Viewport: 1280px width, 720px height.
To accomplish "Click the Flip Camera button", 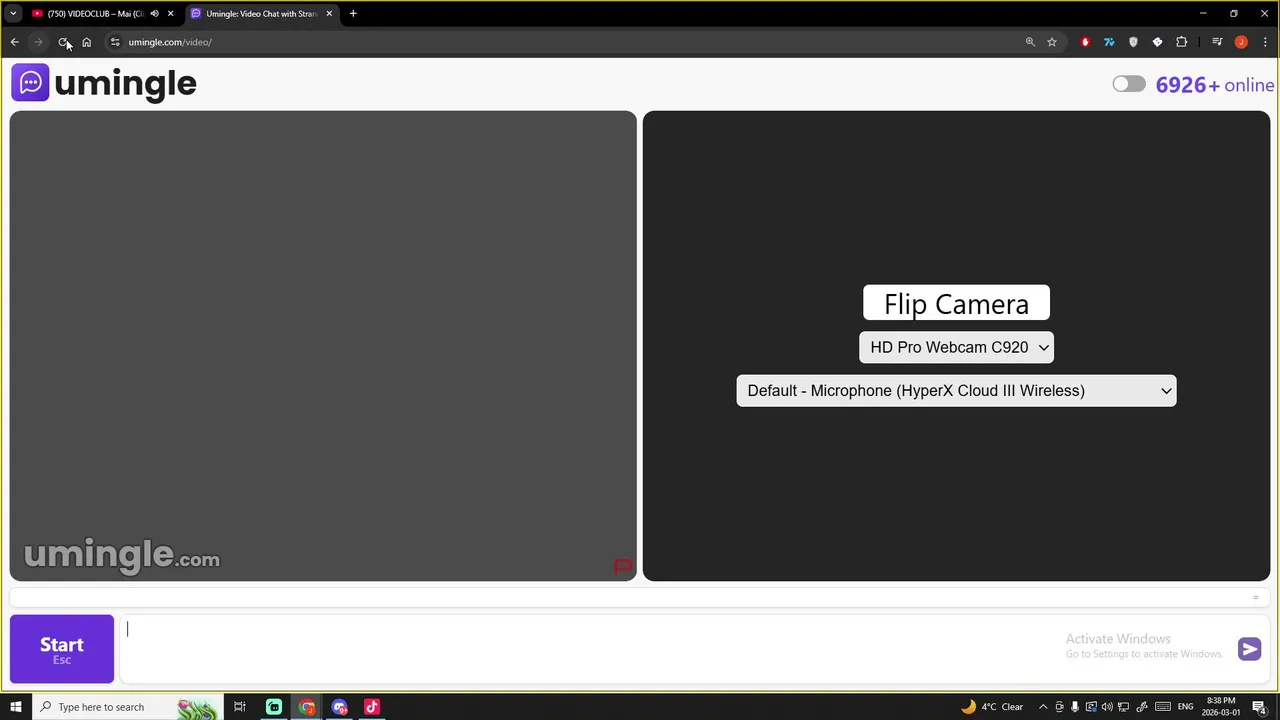I will point(956,304).
